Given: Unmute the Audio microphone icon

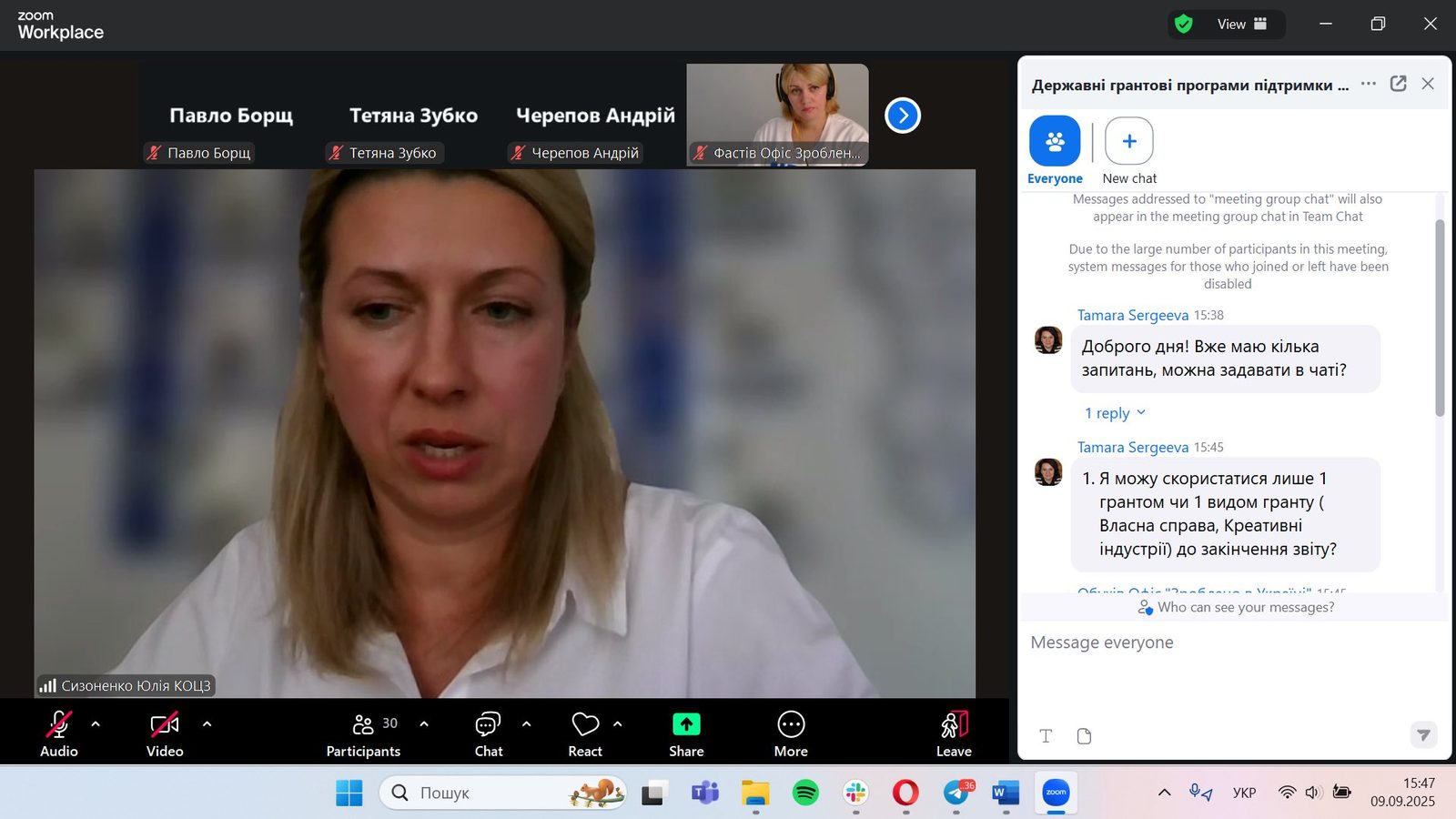Looking at the screenshot, I should point(59,724).
